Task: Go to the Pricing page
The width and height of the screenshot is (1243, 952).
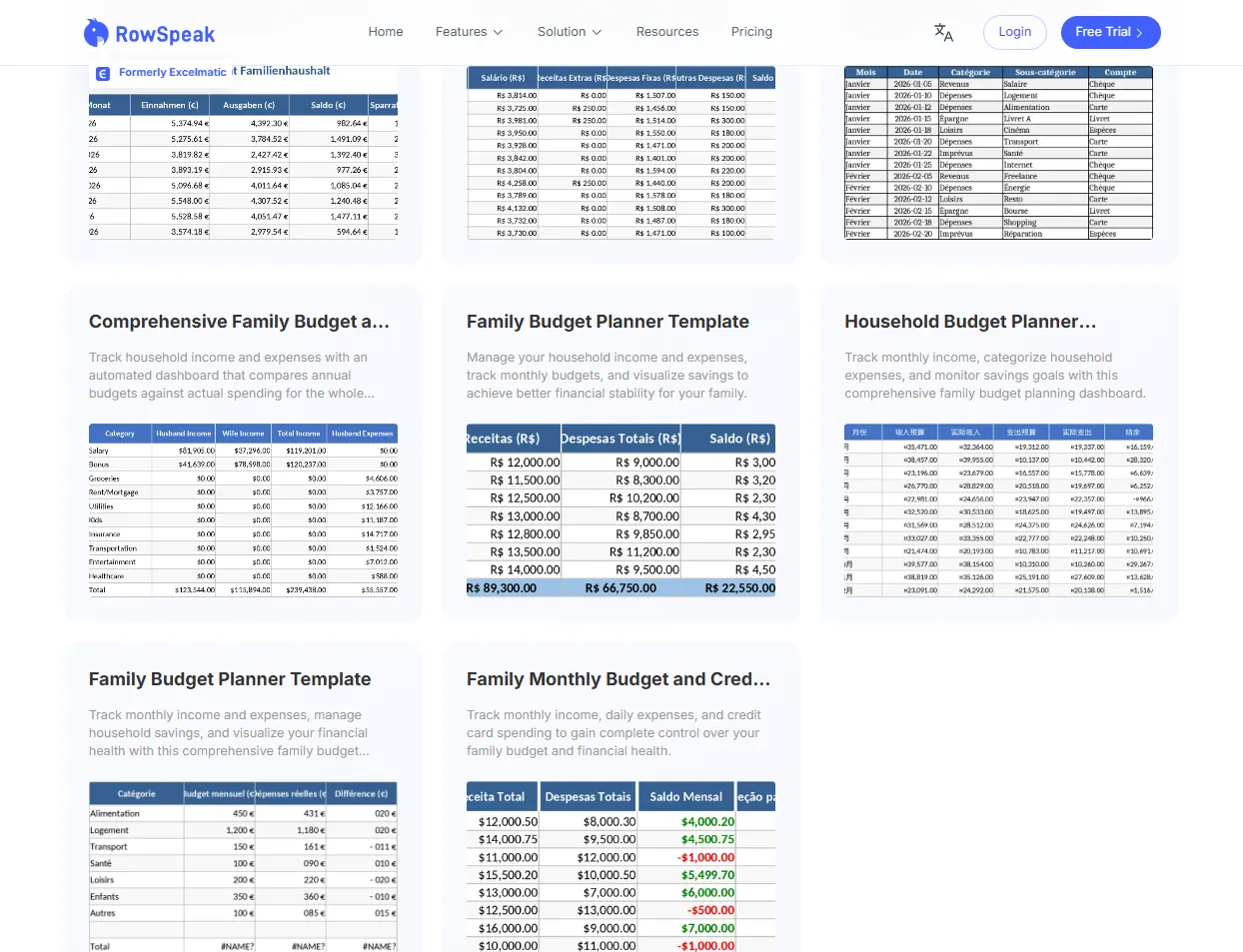Action: click(751, 32)
